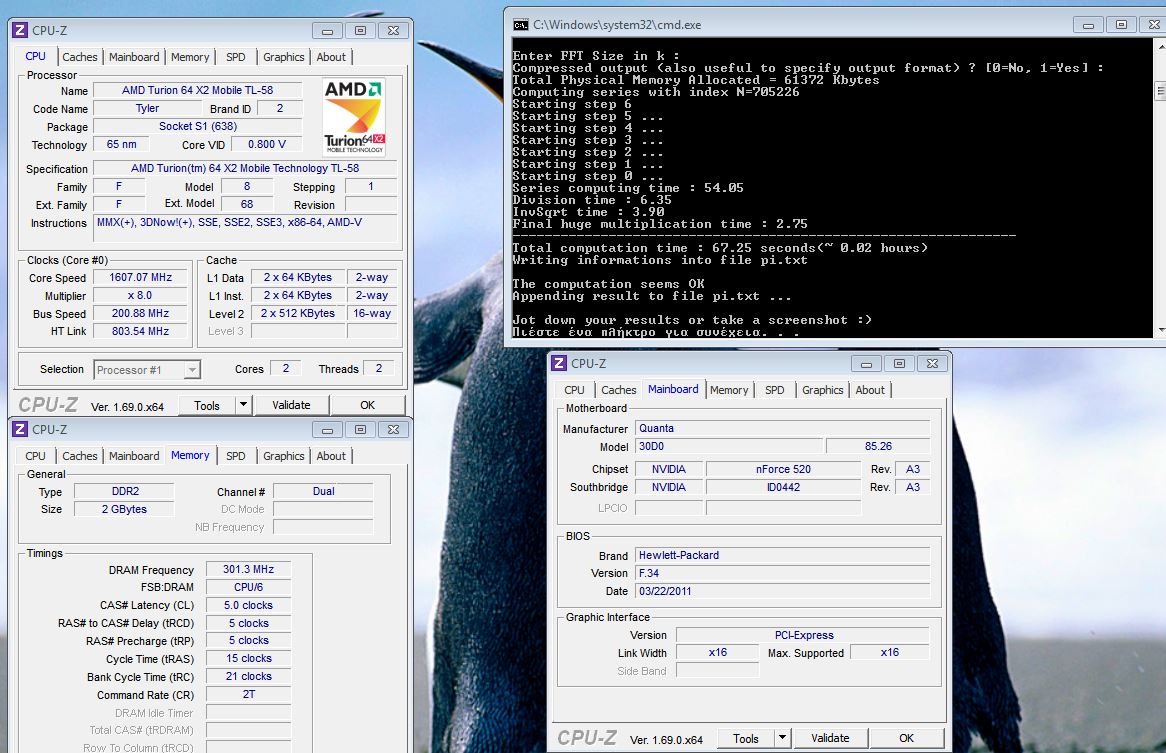Click Bank Cycle Time value 21 clocks

[248, 676]
